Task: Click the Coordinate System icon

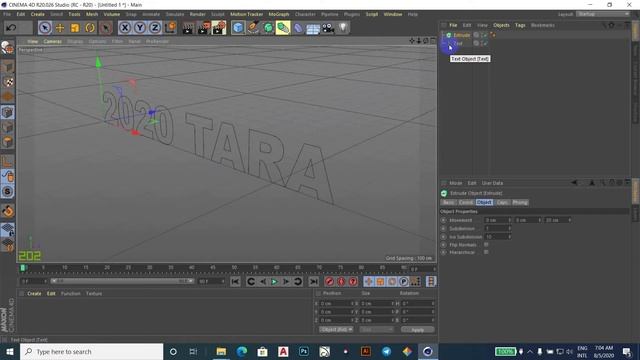Action: coord(170,28)
